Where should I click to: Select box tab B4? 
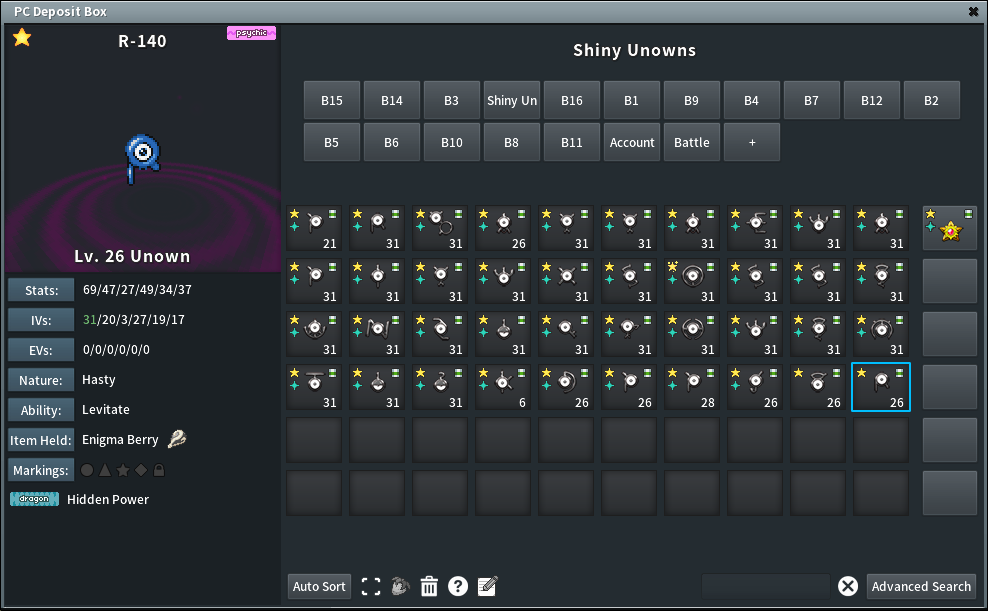pos(752,100)
